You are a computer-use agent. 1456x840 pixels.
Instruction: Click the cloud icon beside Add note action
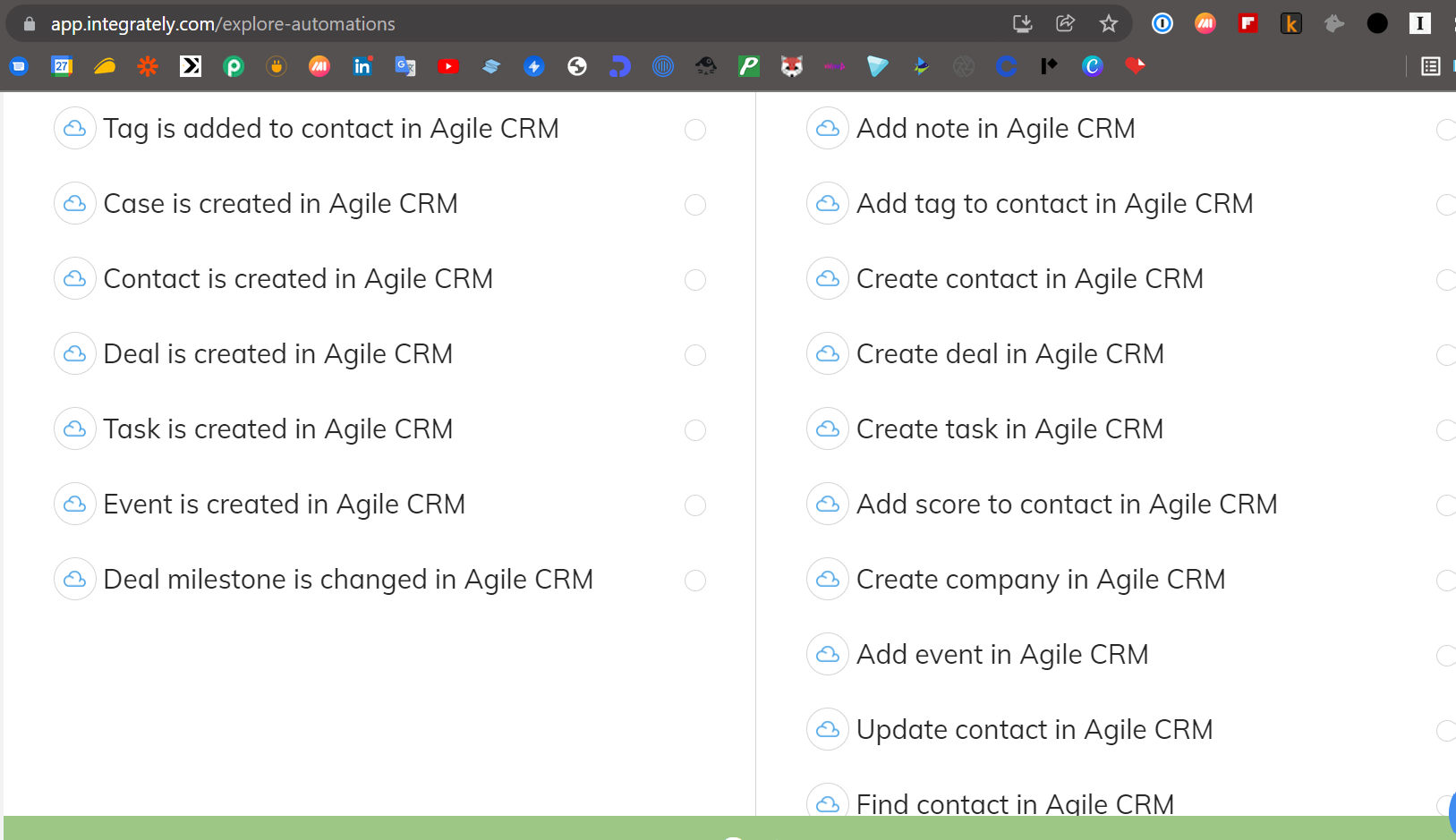point(828,129)
